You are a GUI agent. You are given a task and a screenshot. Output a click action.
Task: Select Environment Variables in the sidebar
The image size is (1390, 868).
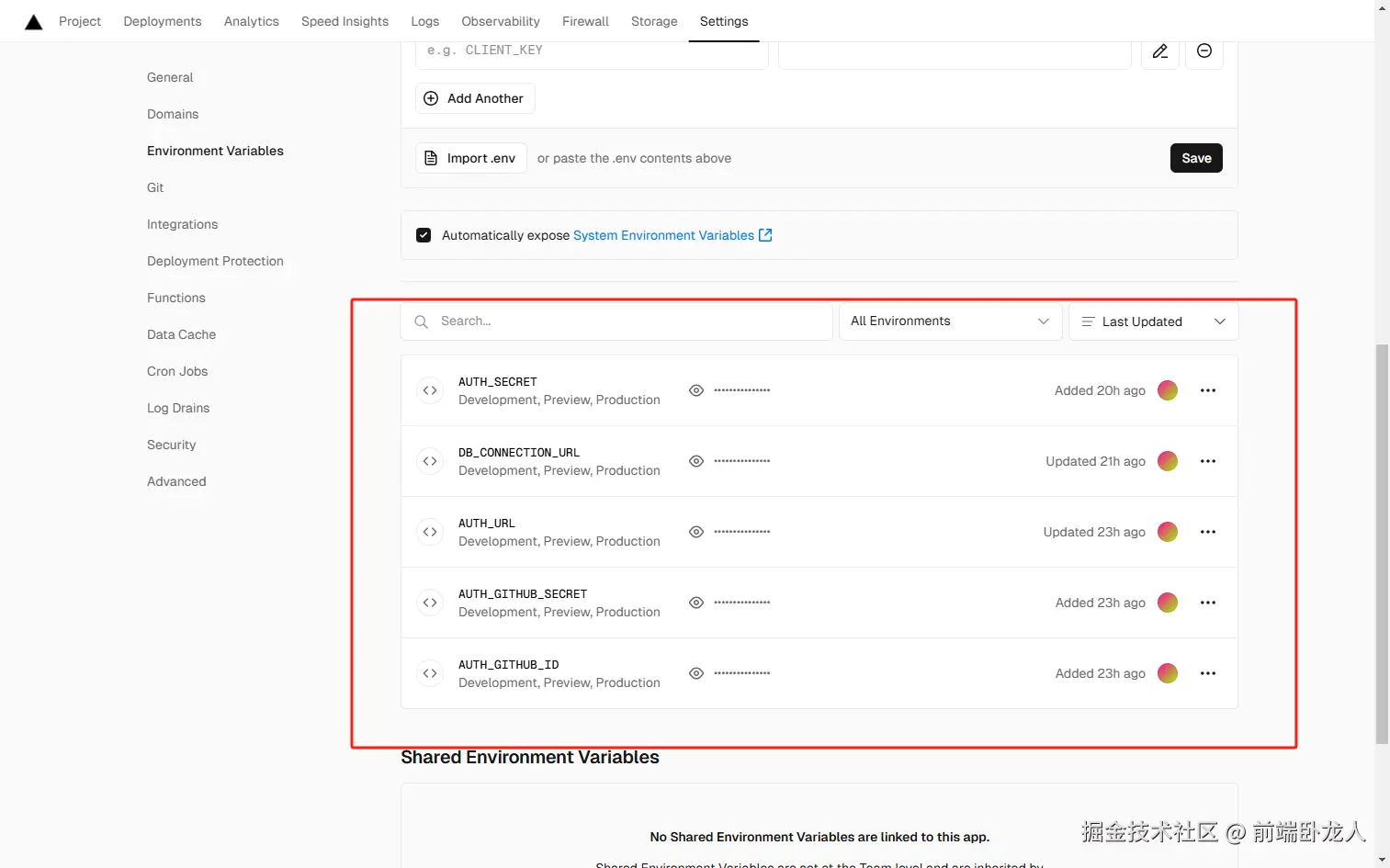(215, 151)
